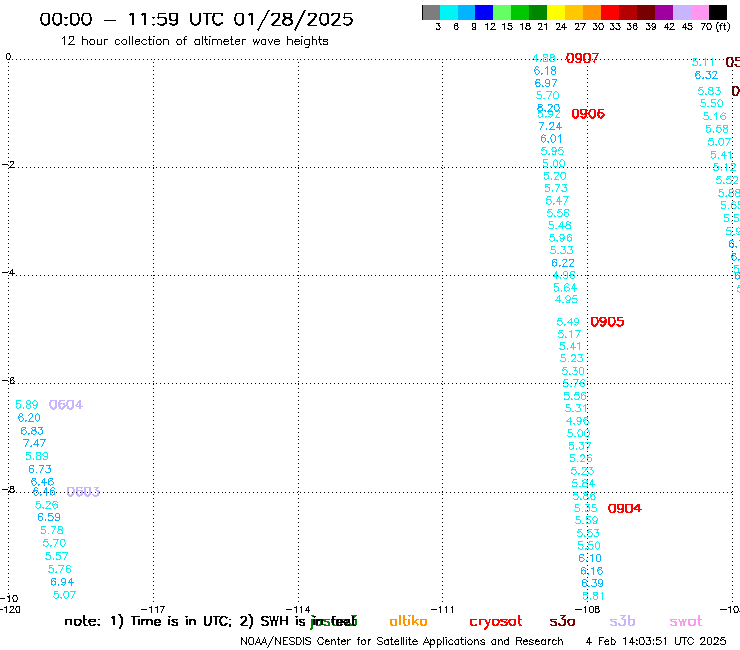This screenshot has height=650, width=740.
Task: Click the swot satellite legend label
Action: click(686, 621)
